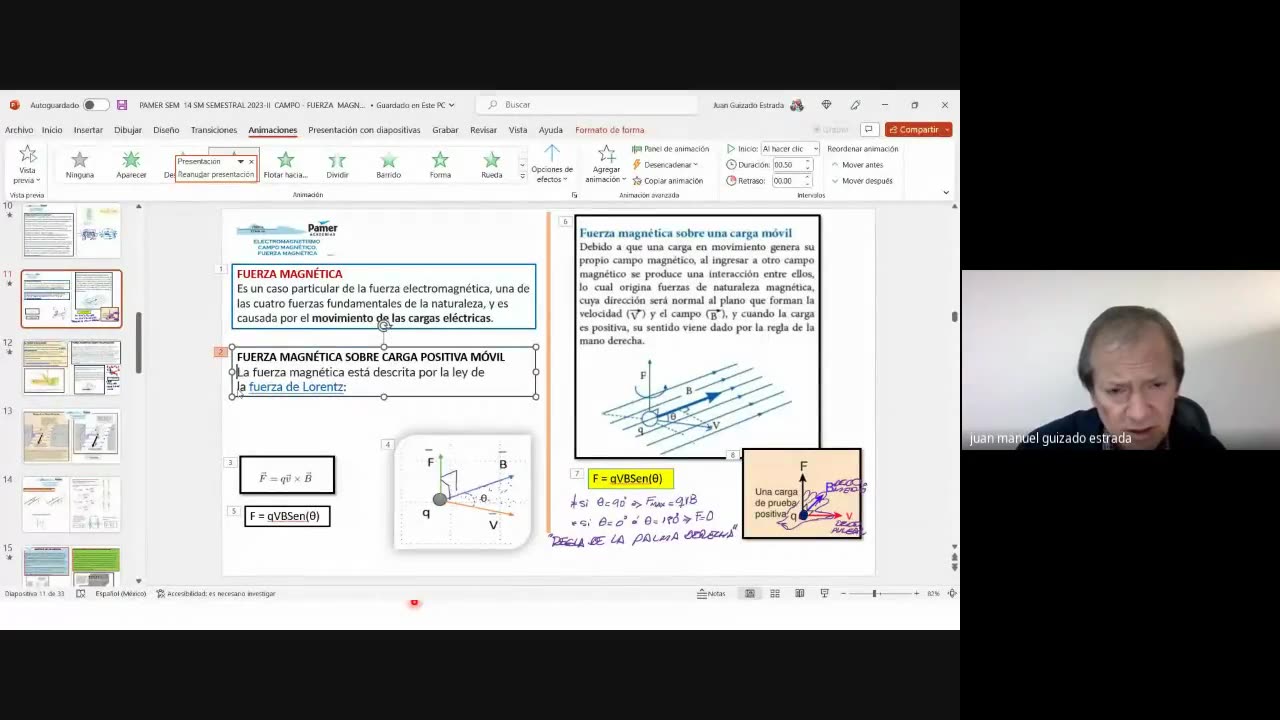Switch to the Grabar tab
1280x720 pixels.
pos(445,130)
